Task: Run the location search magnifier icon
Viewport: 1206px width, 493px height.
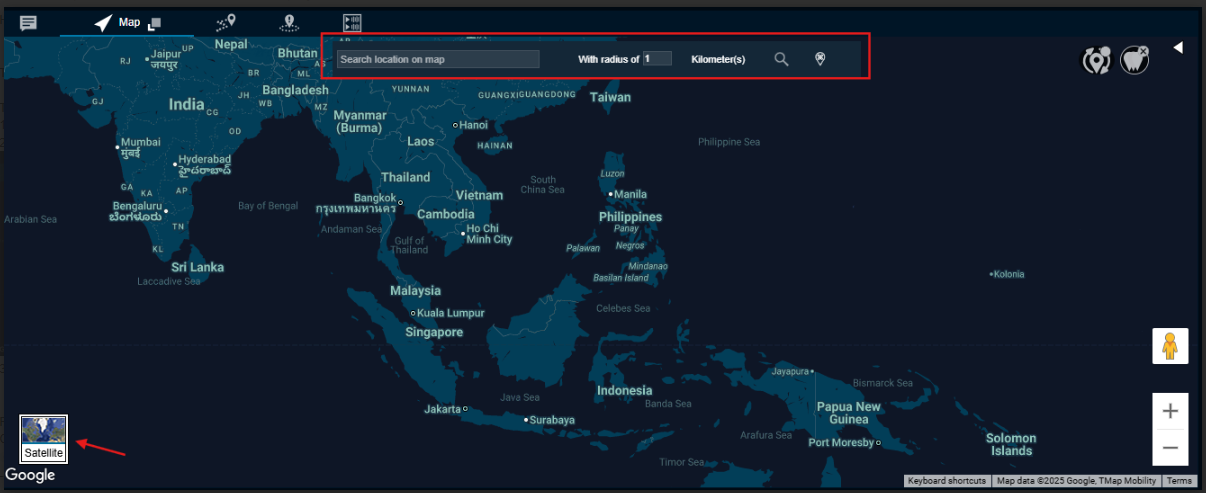Action: click(x=782, y=59)
